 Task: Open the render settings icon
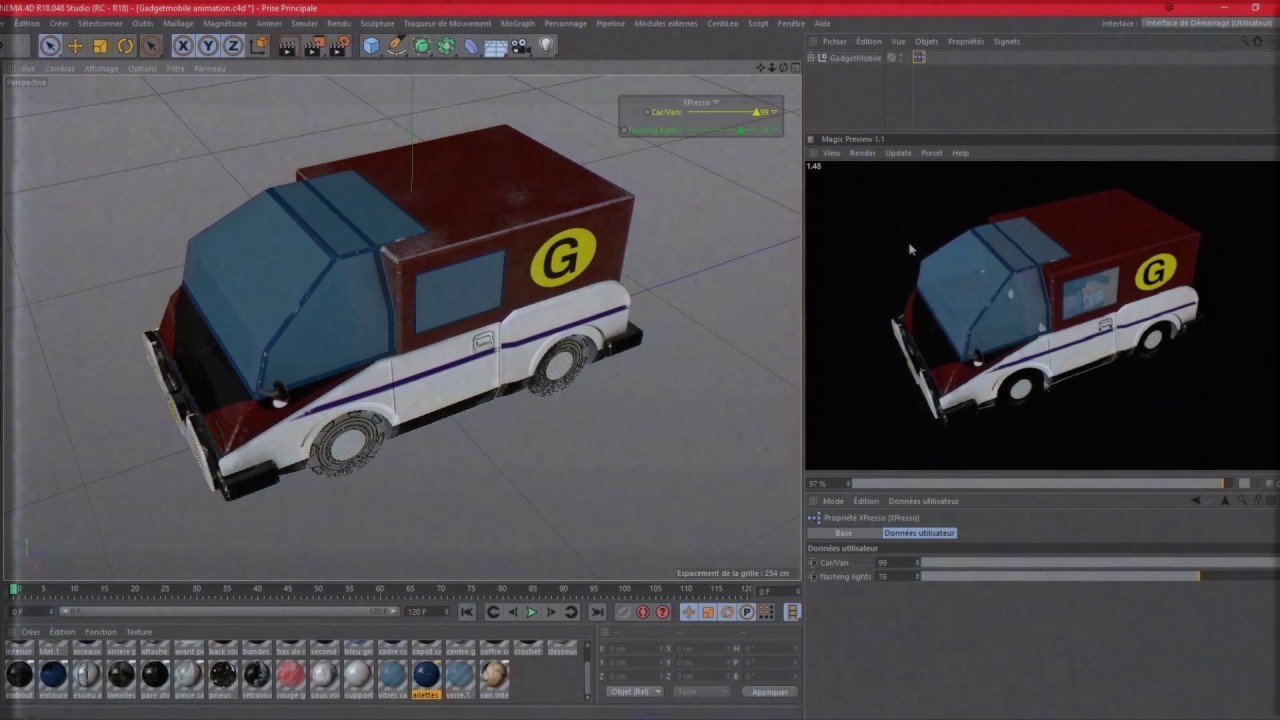click(x=337, y=45)
